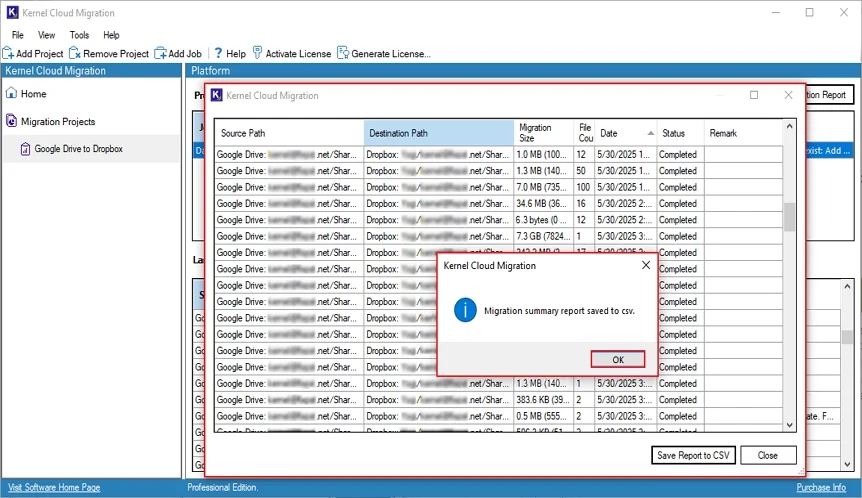Sort by the Migration Size column header
The image size is (862, 498).
pos(543,133)
